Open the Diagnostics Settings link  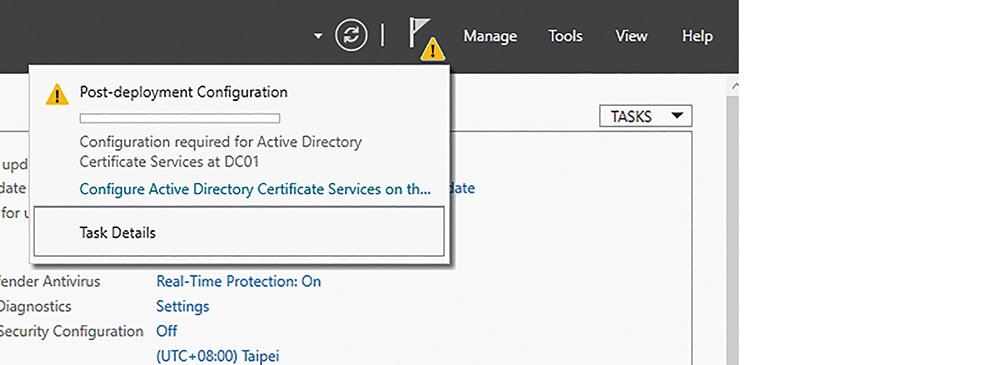pyautogui.click(x=182, y=306)
